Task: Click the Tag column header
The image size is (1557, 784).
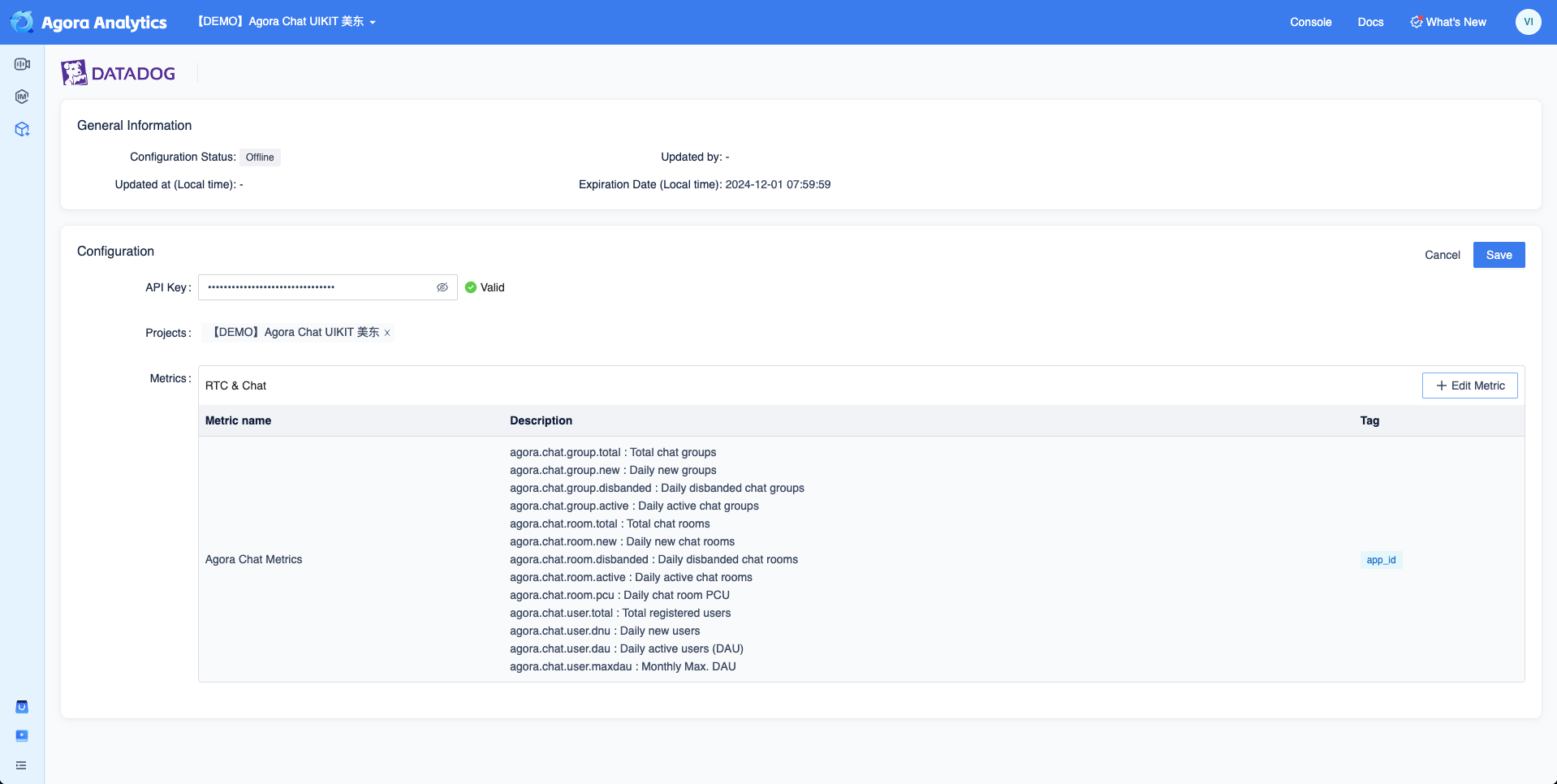Action: point(1369,420)
